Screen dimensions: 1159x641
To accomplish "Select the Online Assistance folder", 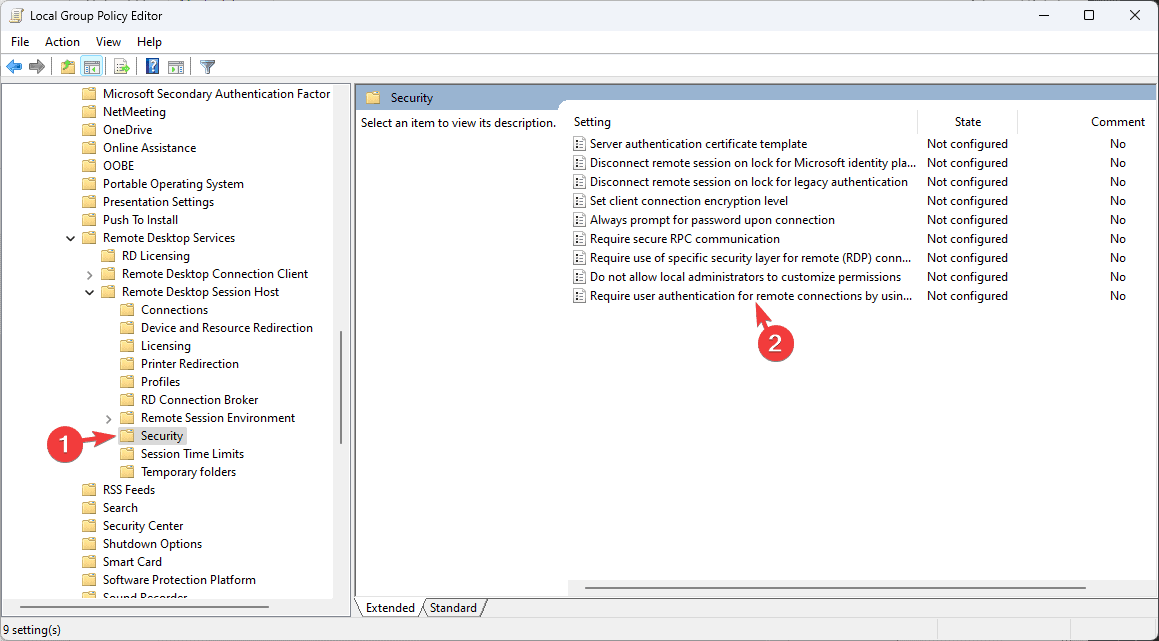I will 149,148.
